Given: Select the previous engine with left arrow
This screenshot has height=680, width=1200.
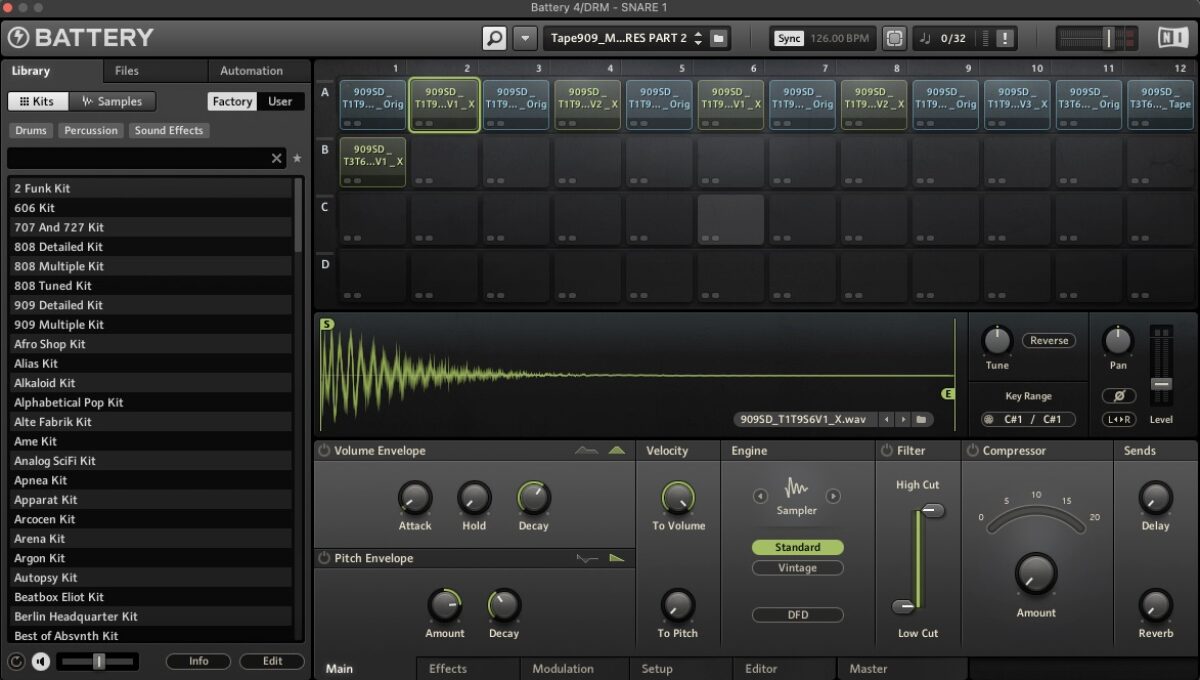Looking at the screenshot, I should point(760,495).
